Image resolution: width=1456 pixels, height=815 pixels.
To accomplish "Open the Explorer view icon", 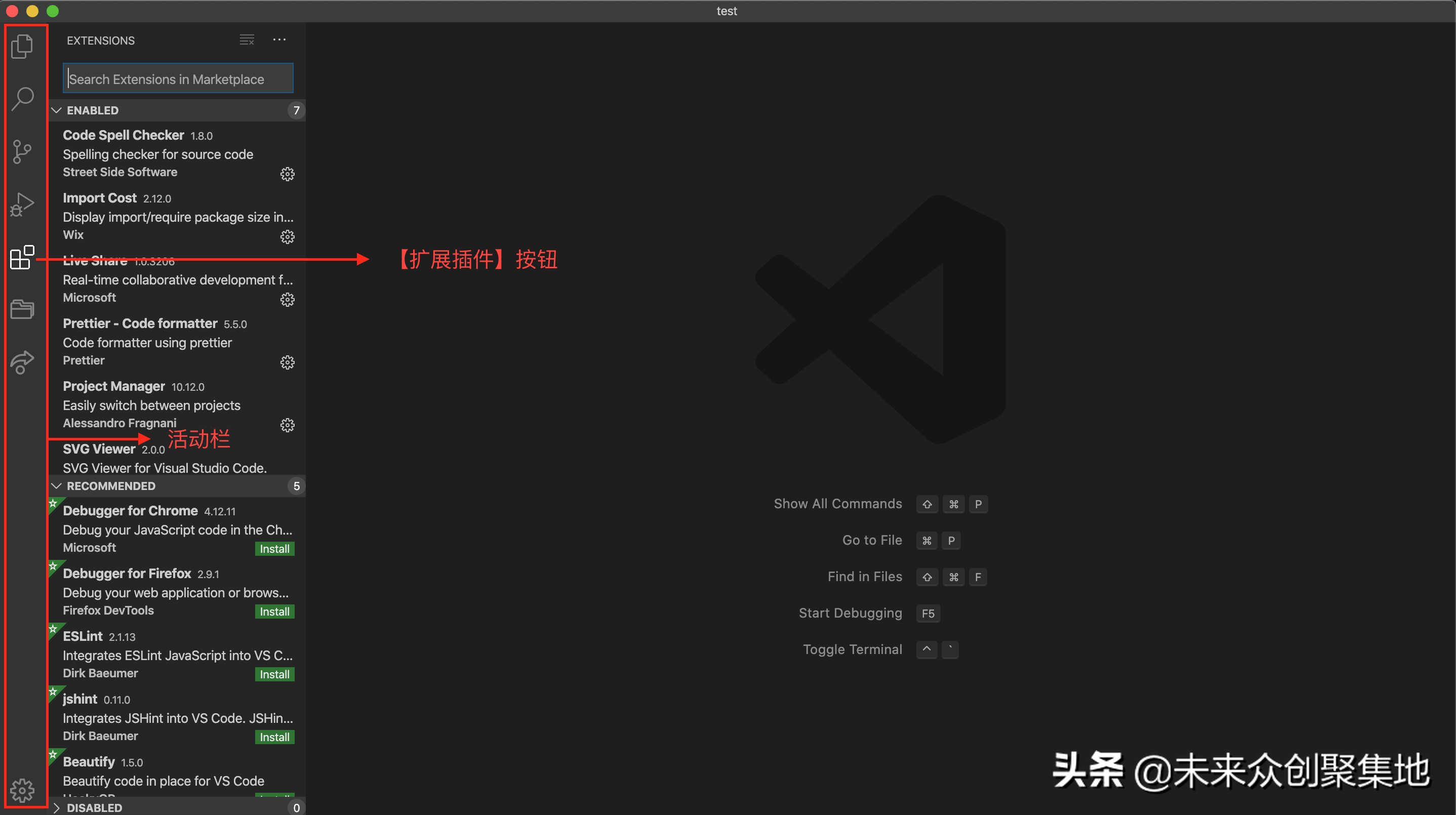I will (x=23, y=47).
